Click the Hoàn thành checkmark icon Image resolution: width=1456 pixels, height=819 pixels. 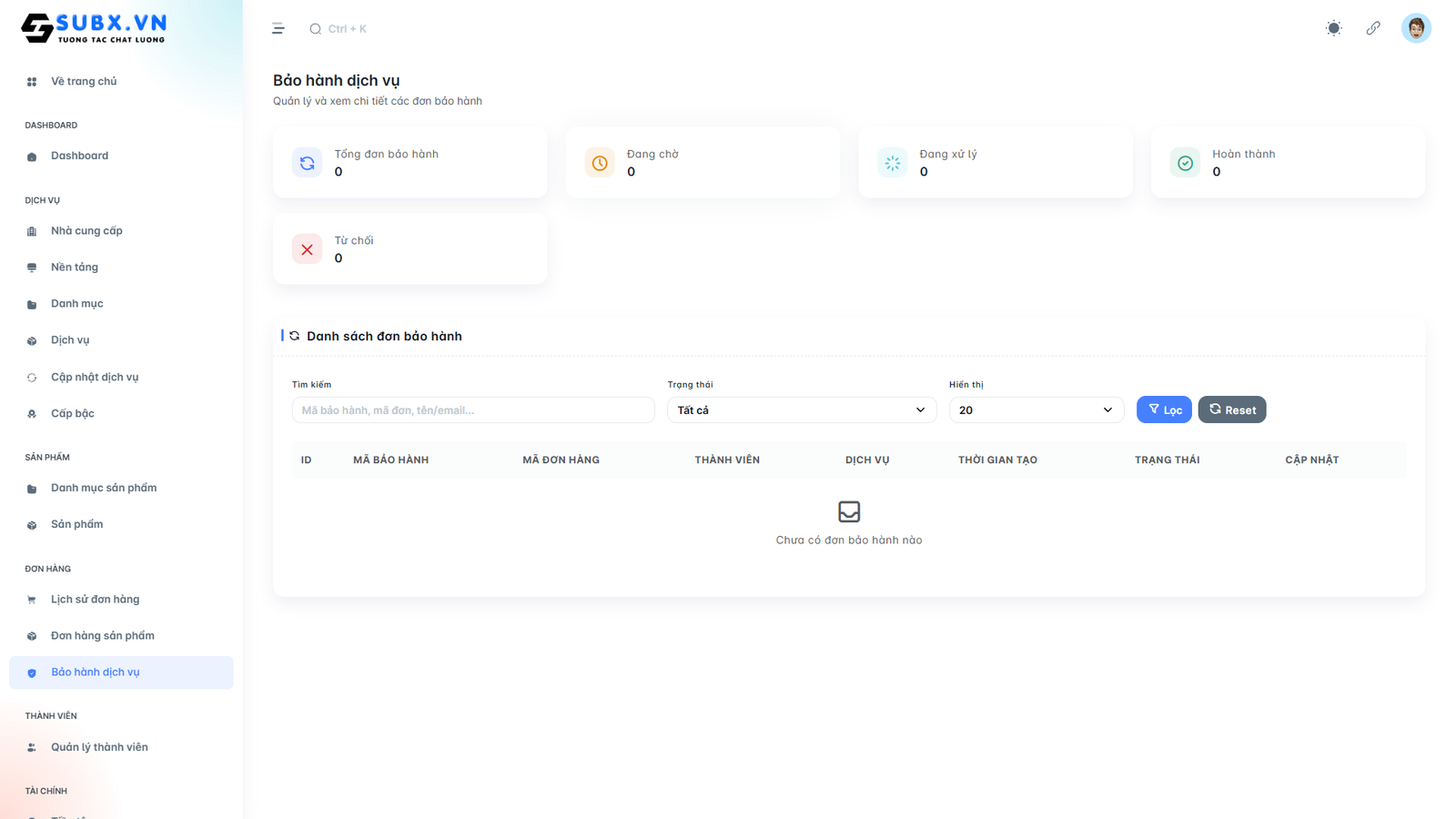click(1185, 163)
